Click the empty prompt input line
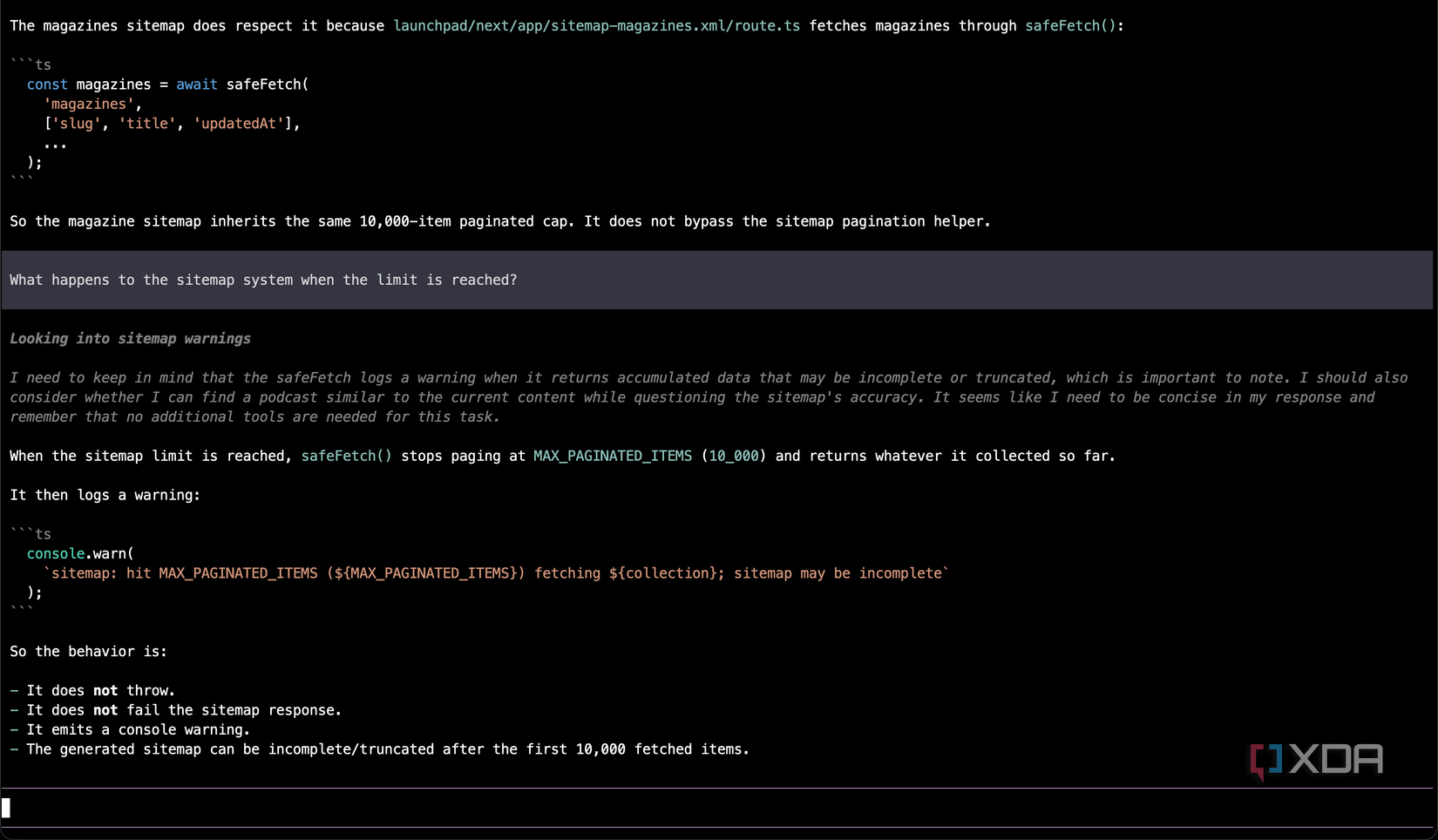This screenshot has height=840, width=1438. [x=717, y=808]
